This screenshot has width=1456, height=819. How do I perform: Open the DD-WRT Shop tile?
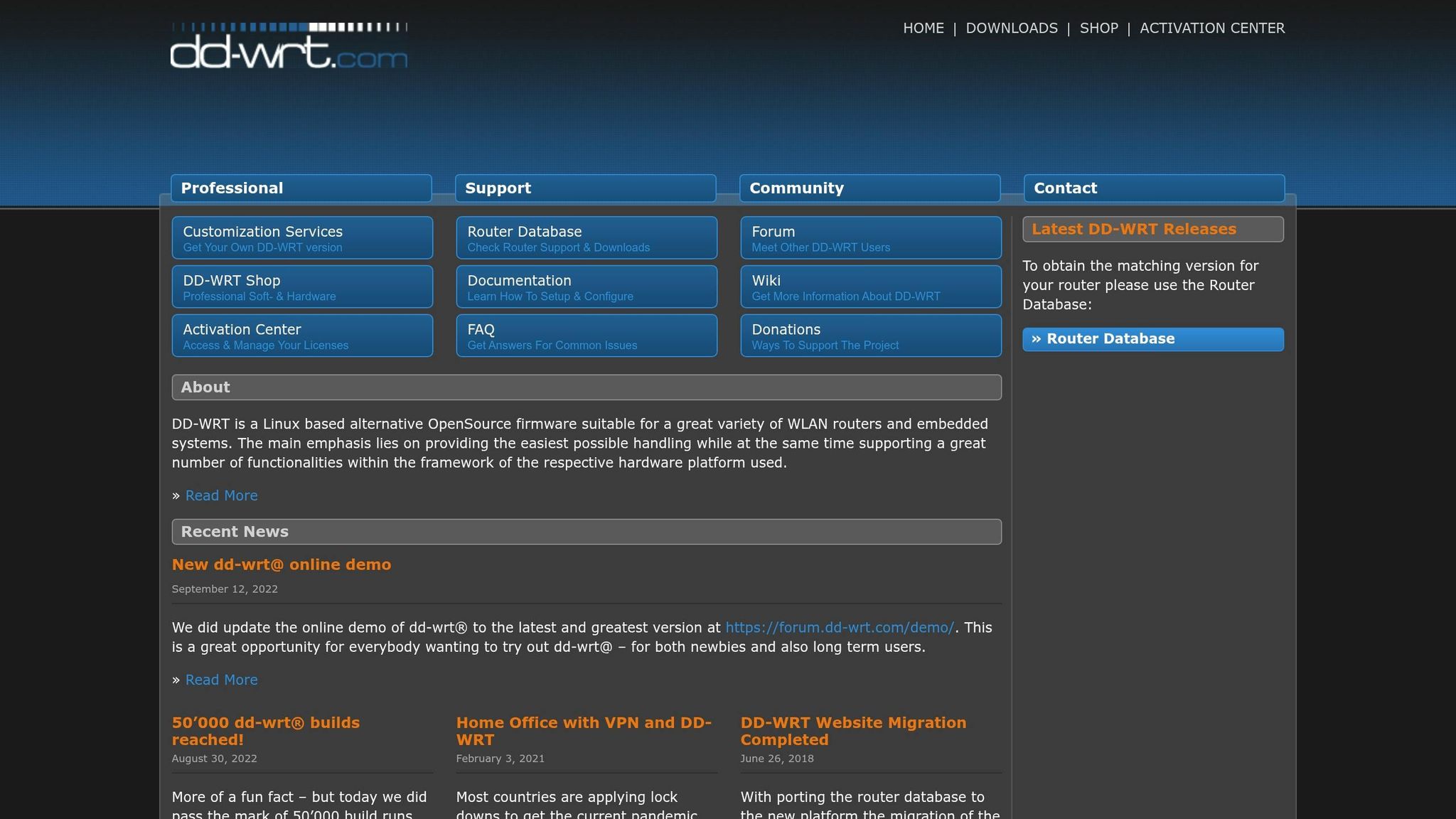point(302,287)
